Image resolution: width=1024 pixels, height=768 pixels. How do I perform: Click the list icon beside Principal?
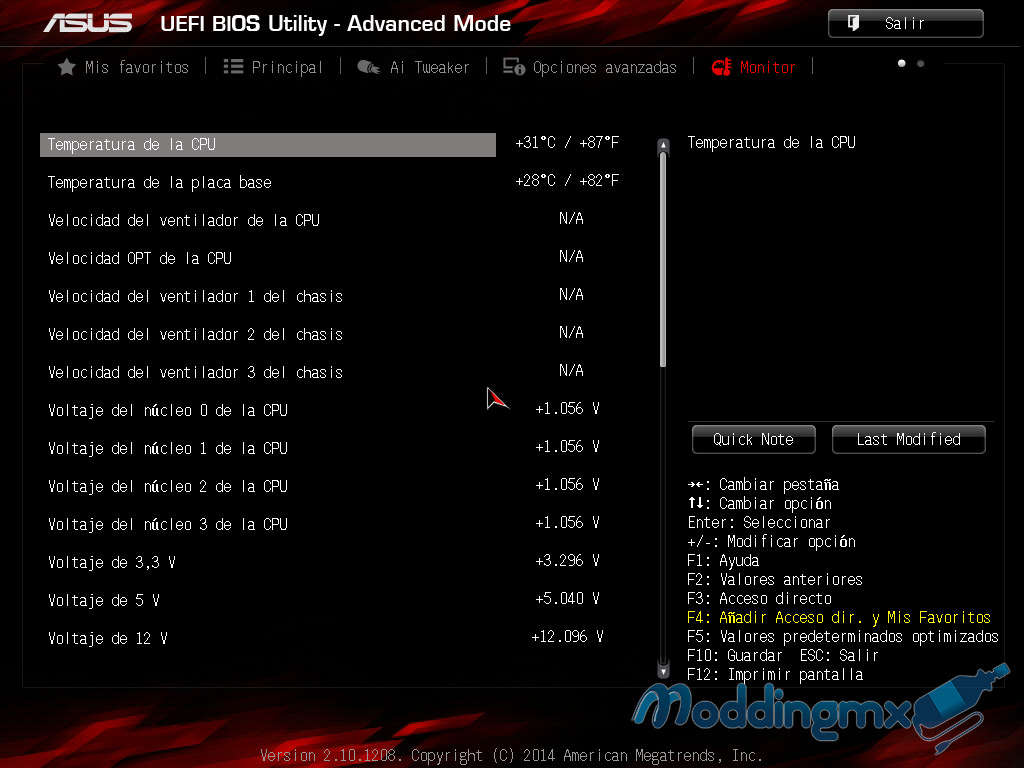(233, 67)
